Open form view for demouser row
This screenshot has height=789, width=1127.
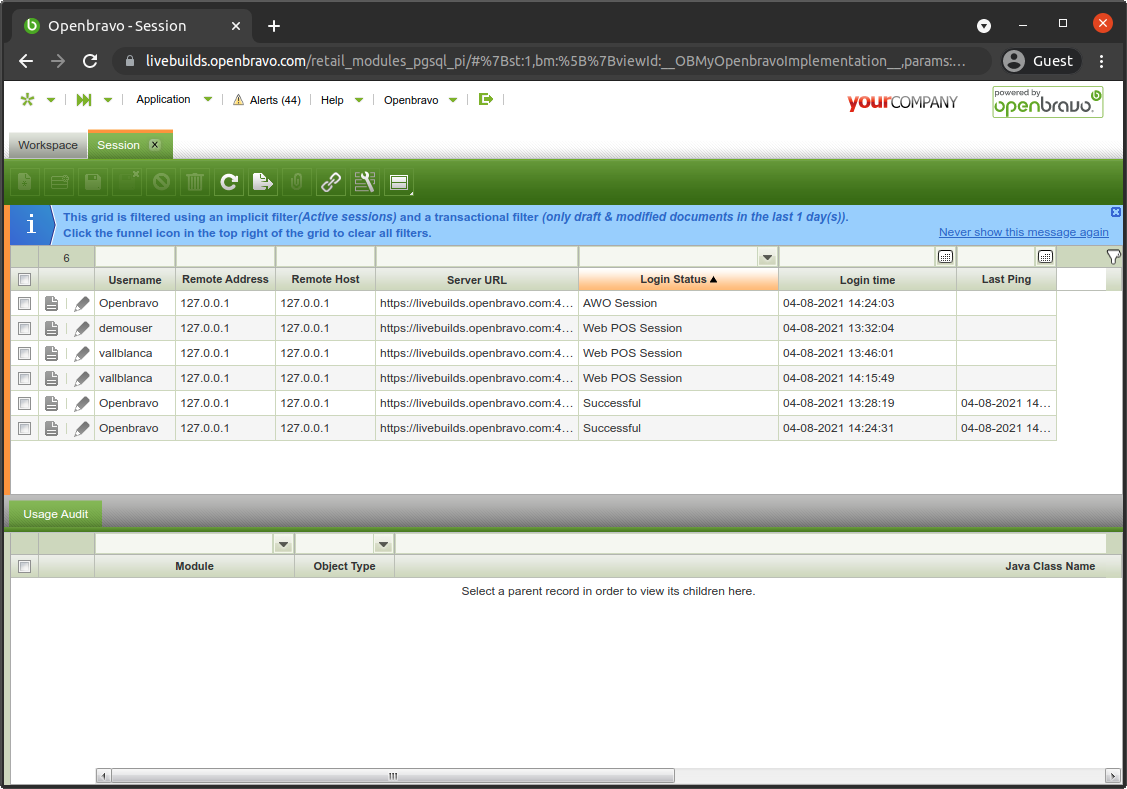pos(52,329)
